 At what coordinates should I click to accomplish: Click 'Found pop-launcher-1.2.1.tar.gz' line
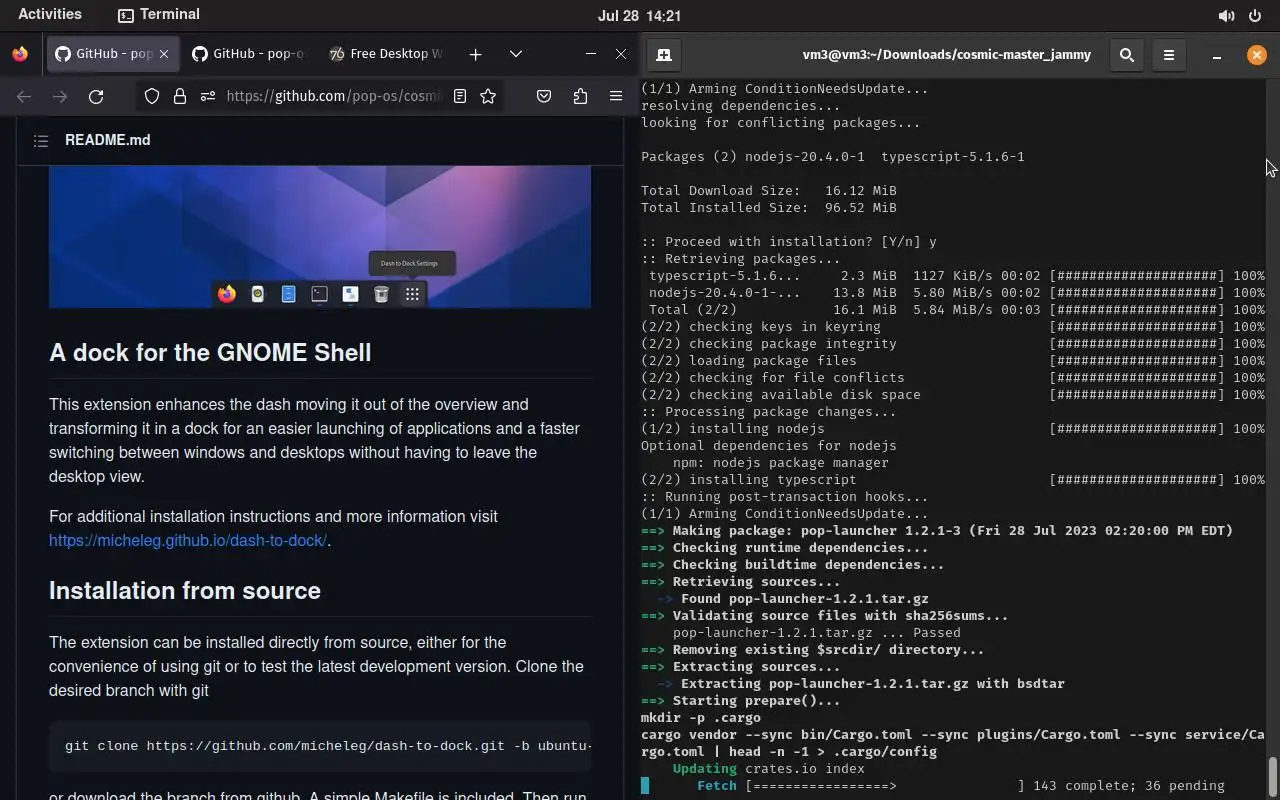(793, 598)
